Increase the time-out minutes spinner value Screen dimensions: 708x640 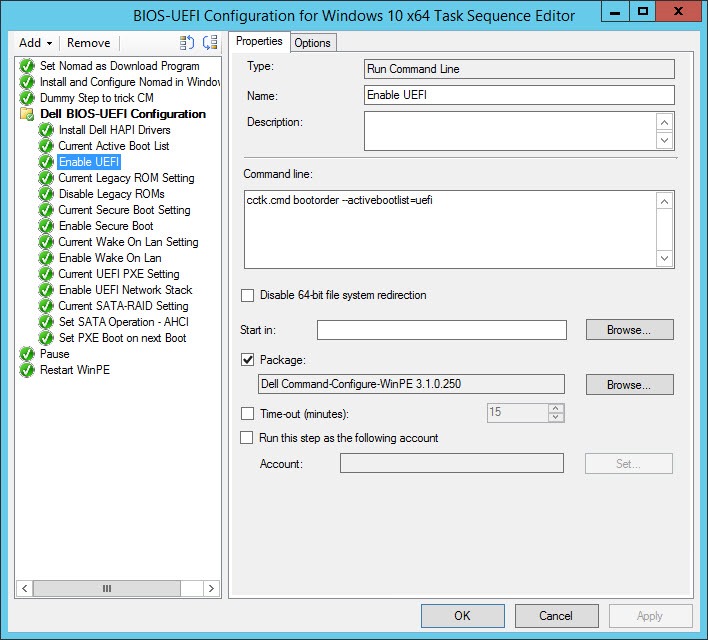(x=556, y=408)
